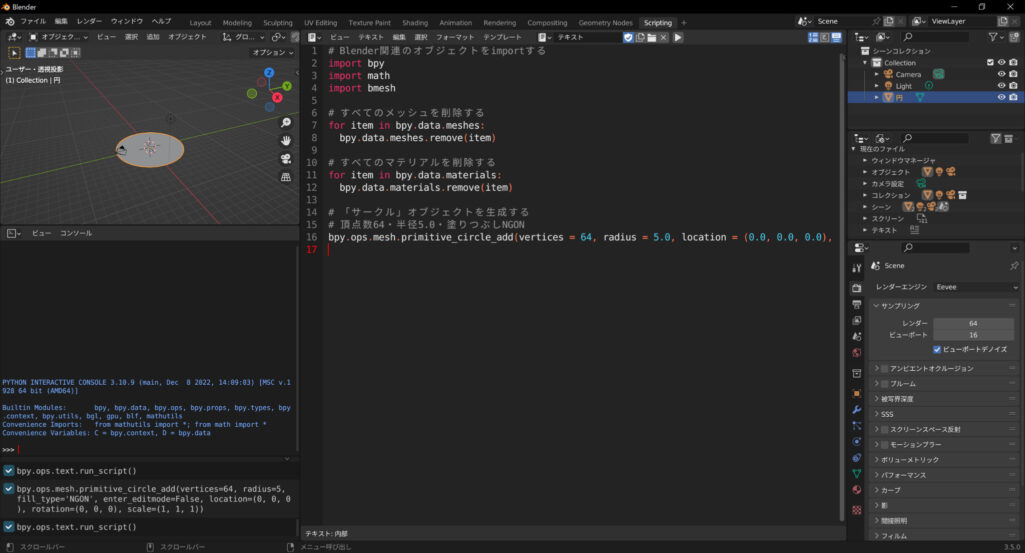Viewport: 1025px width, 553px height.
Task: Pin the Scene properties with pin icon
Action: [1014, 265]
